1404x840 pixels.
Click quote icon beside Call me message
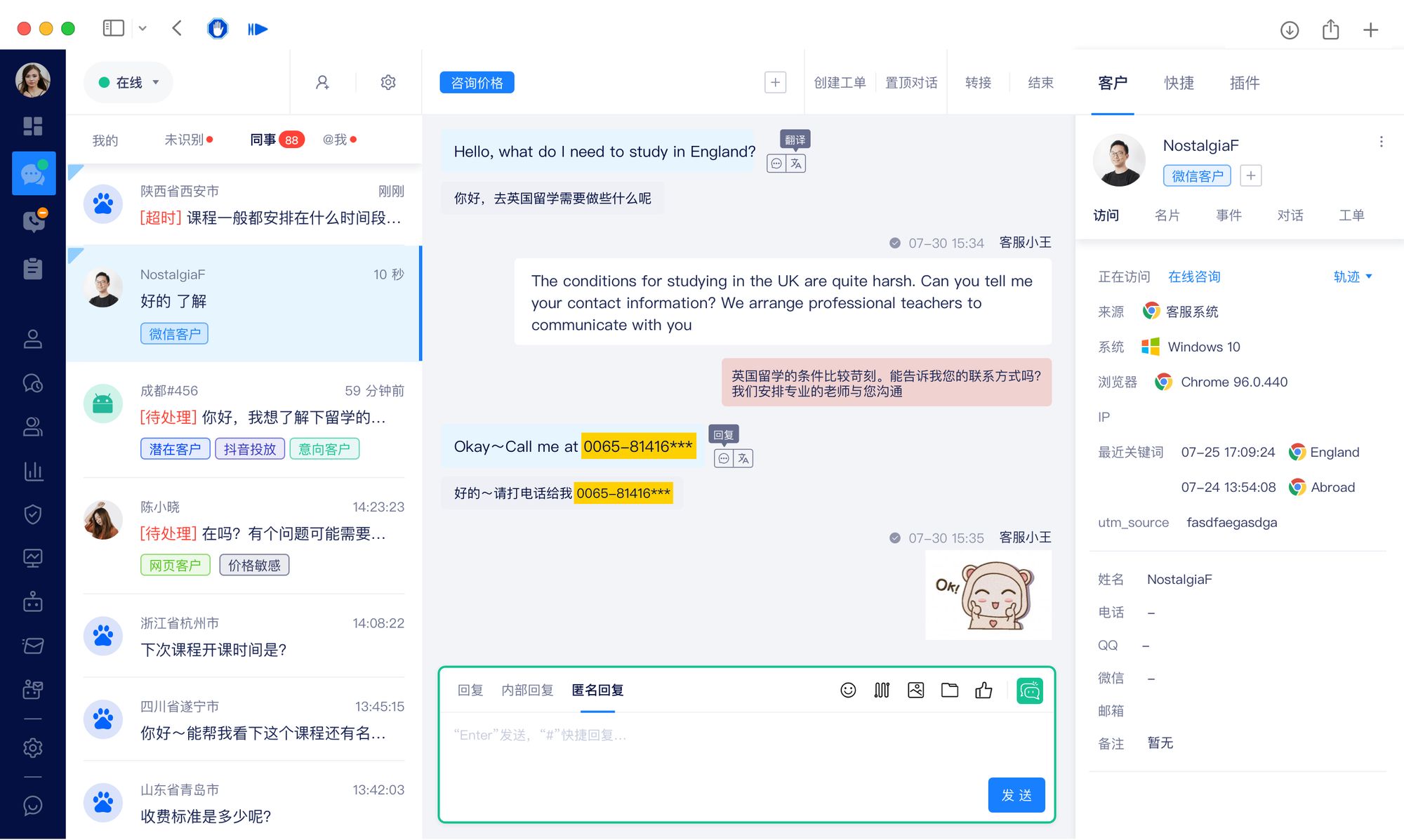pyautogui.click(x=724, y=458)
